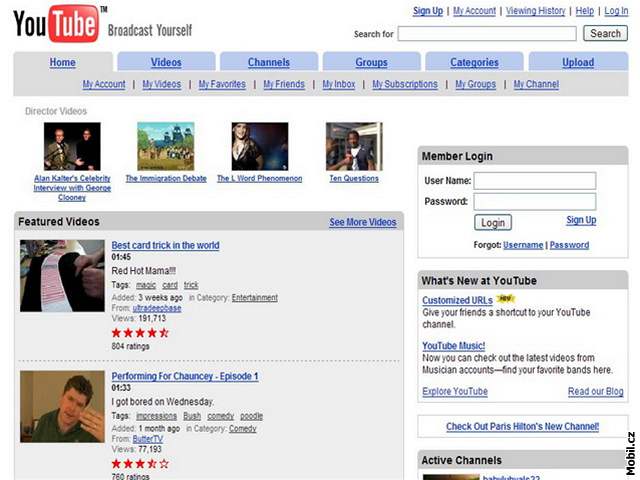Screen dimensions: 640x480
Task: Click the Log In link
Action: point(616,11)
